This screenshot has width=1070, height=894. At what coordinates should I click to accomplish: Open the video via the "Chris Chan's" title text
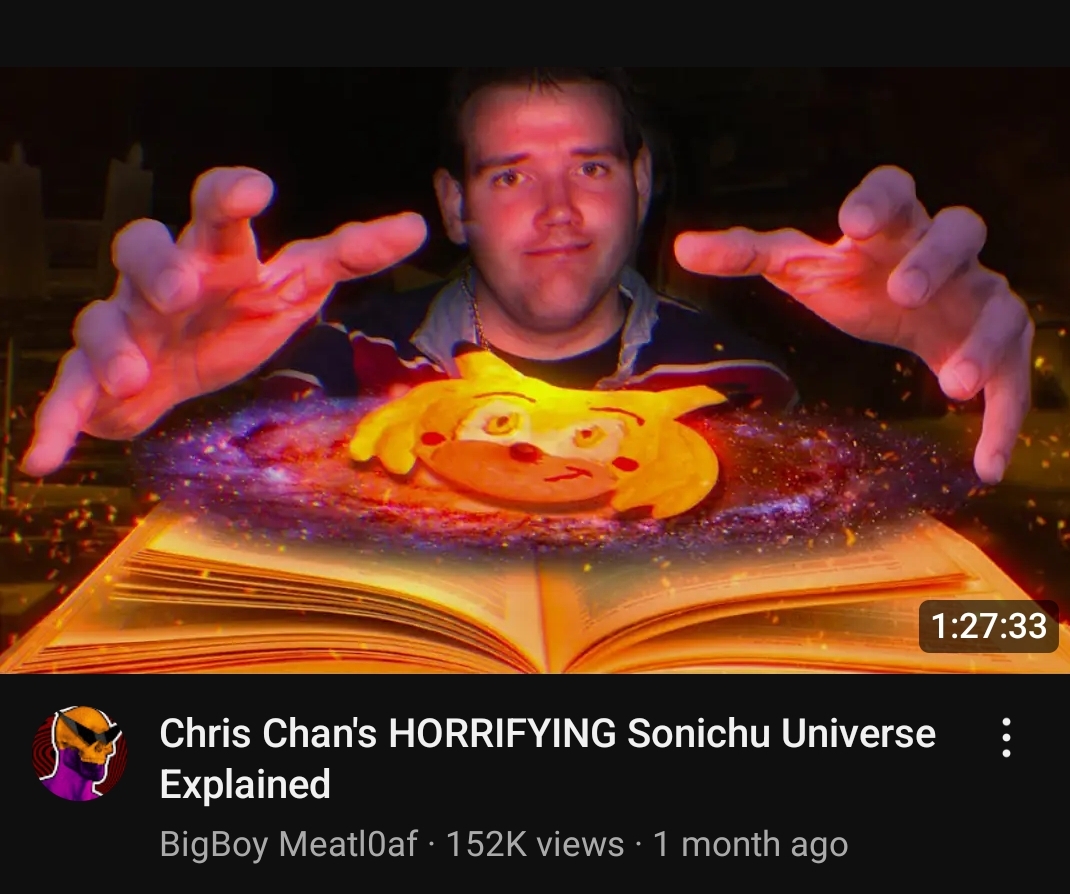pos(268,733)
